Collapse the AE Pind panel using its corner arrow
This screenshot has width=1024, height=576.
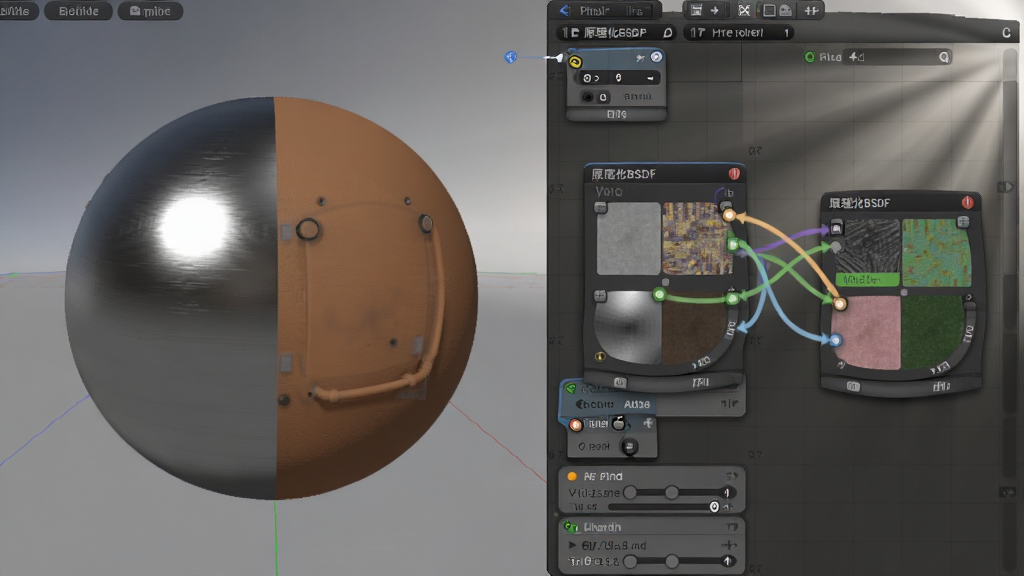click(731, 476)
